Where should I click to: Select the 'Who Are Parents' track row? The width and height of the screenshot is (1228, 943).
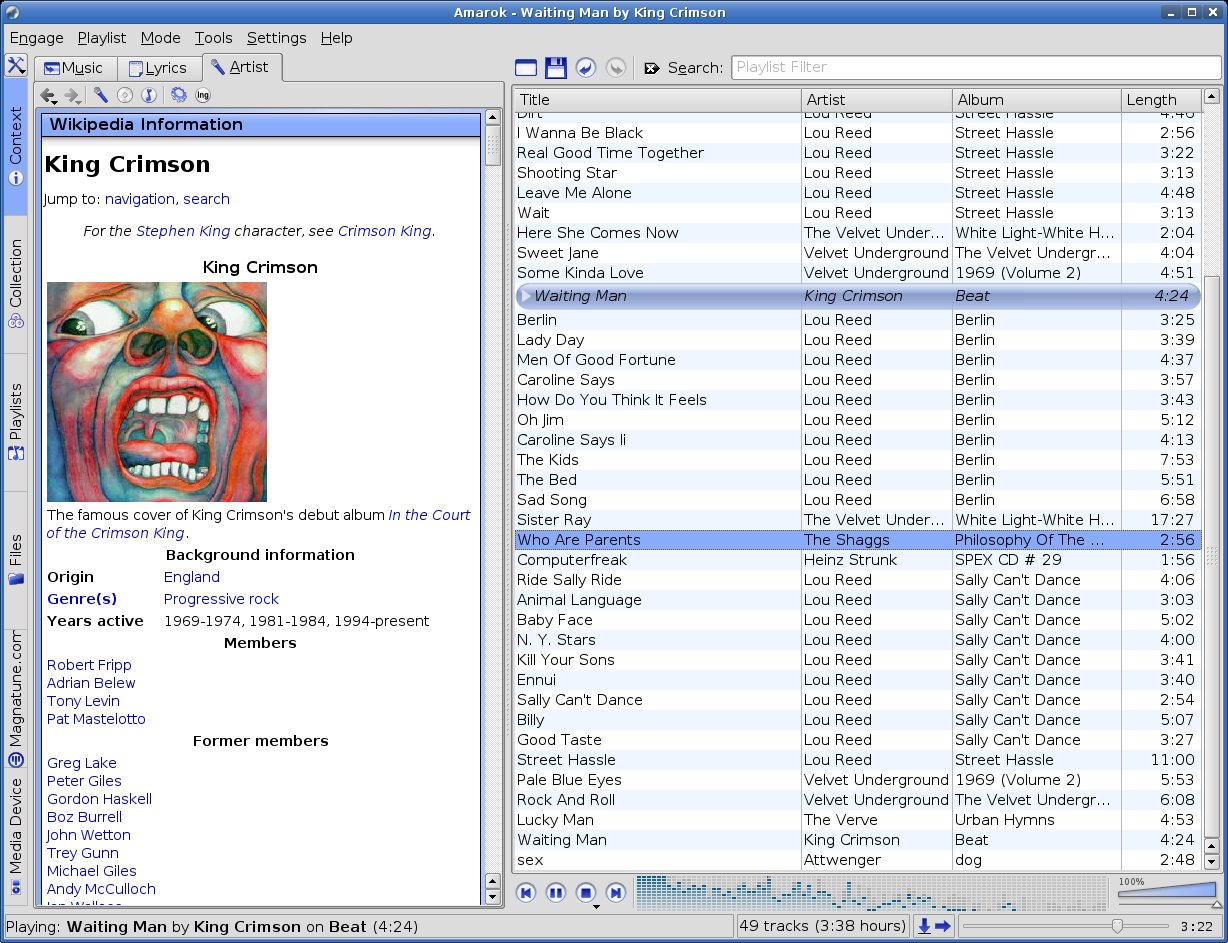pyautogui.click(x=858, y=540)
